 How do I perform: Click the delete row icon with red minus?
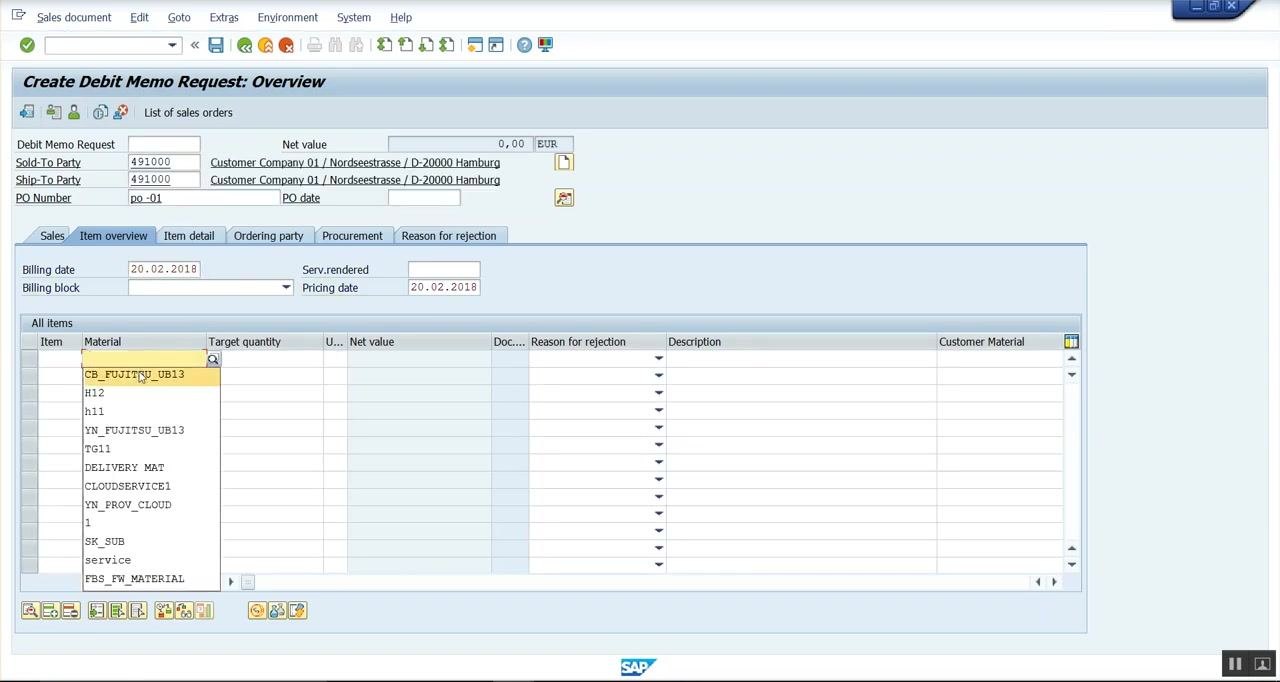[x=70, y=611]
